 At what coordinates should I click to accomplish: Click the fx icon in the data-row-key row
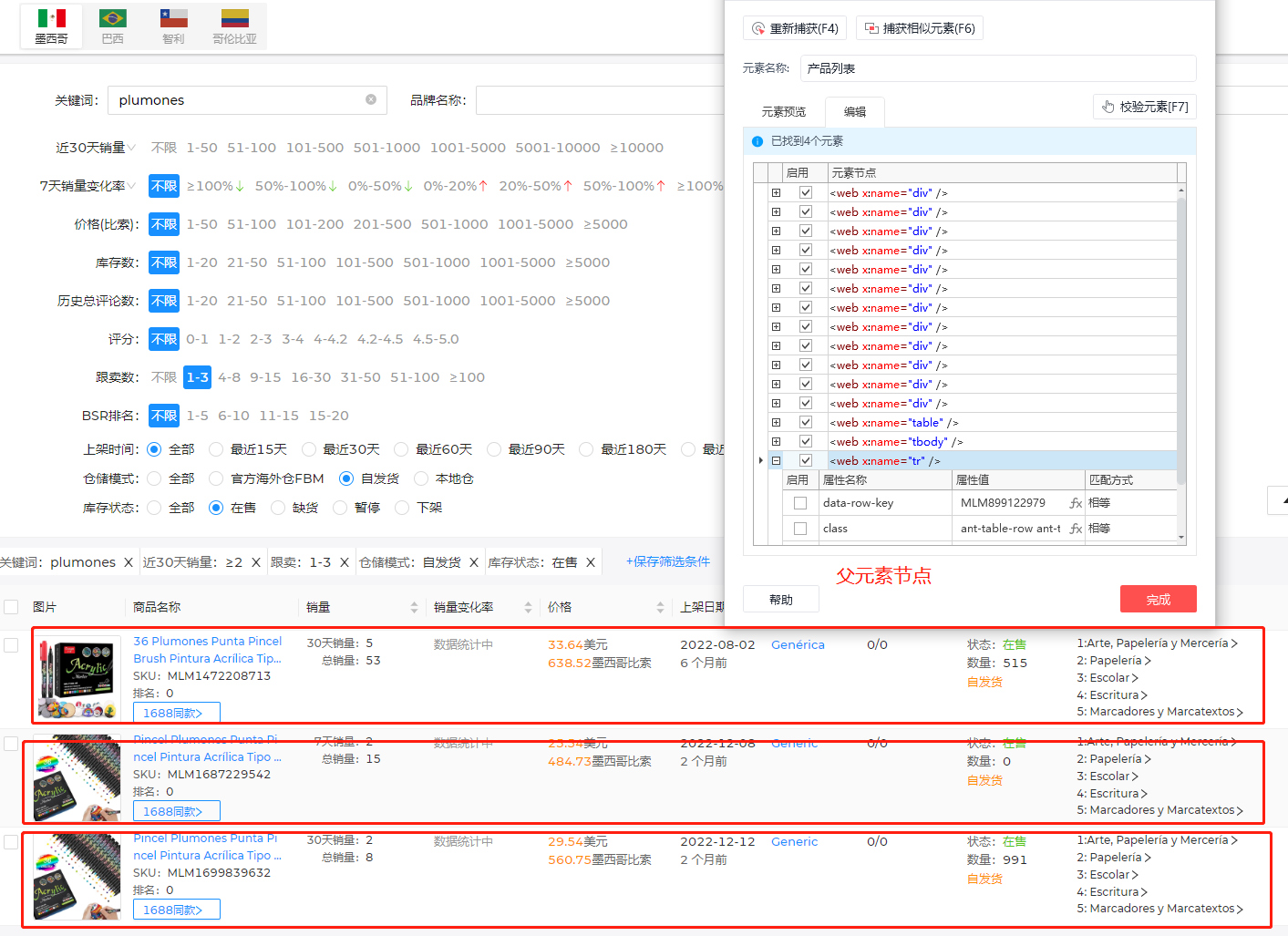point(1076,503)
